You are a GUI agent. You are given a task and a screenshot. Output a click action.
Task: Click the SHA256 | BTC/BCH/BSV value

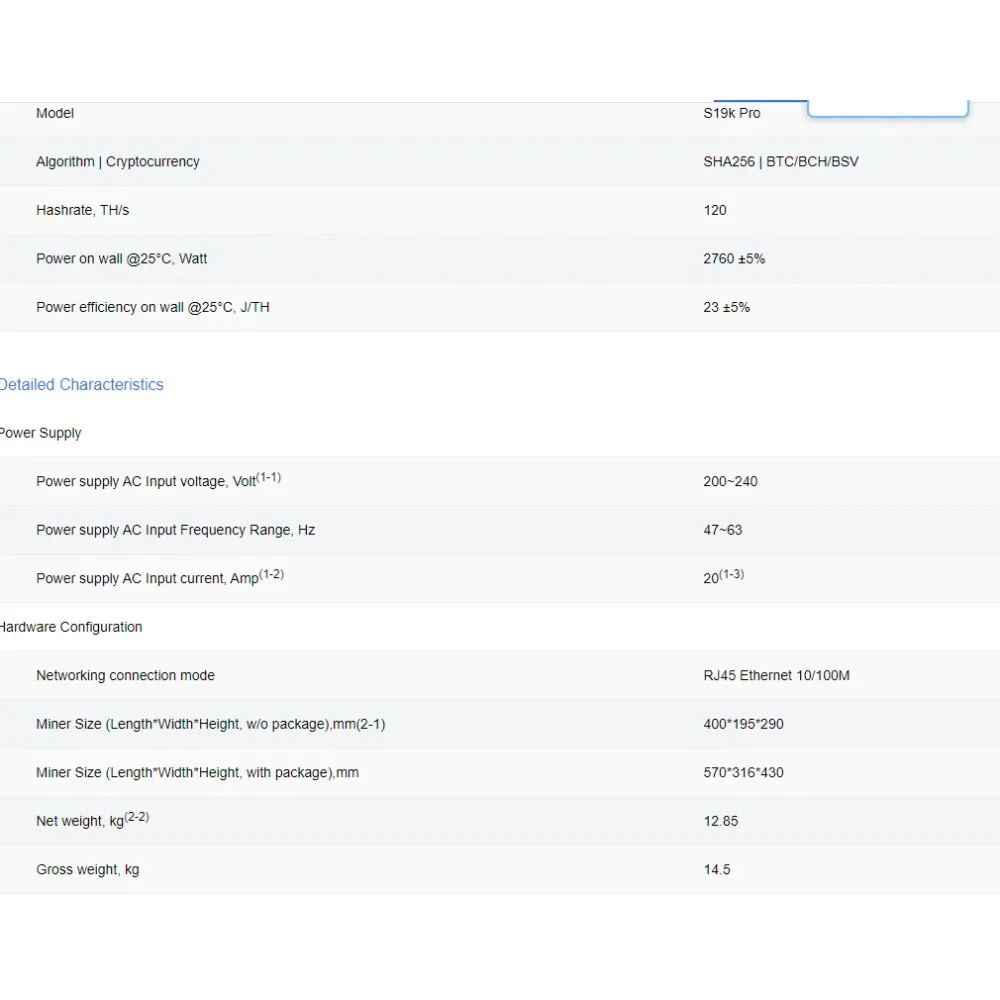click(780, 161)
